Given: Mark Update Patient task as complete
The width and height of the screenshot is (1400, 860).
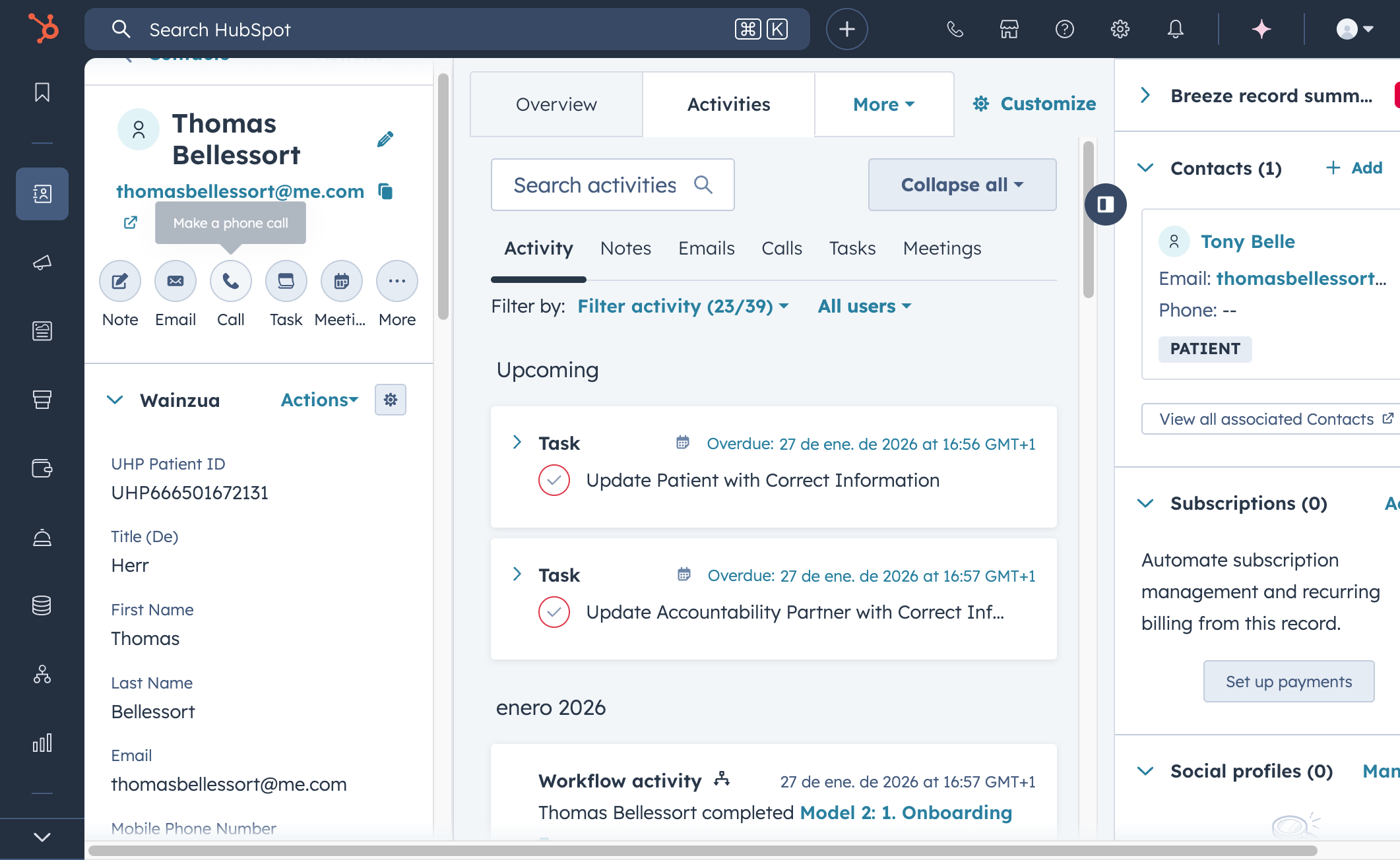Looking at the screenshot, I should point(554,480).
